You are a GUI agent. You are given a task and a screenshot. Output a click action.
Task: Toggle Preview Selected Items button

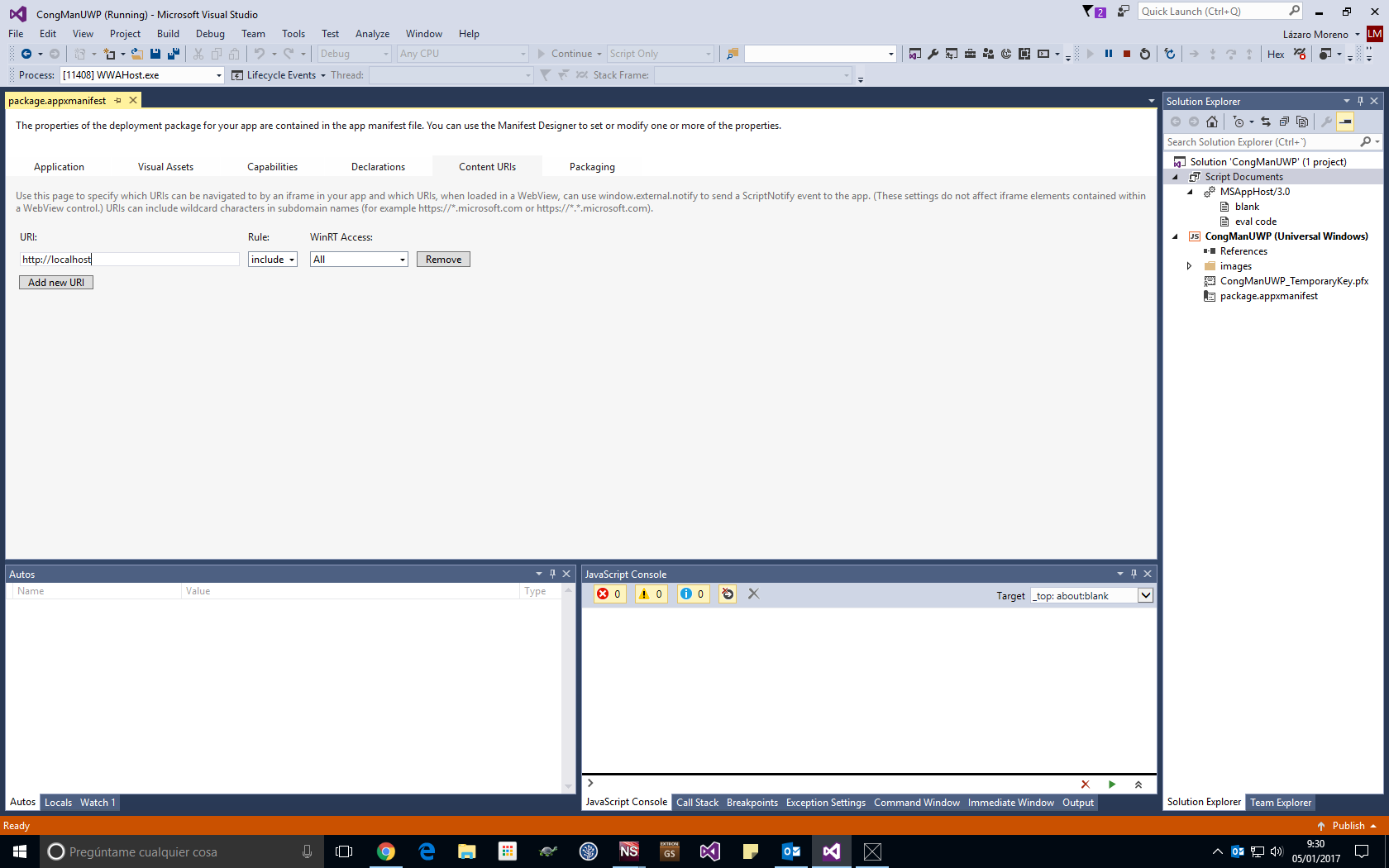(1345, 122)
